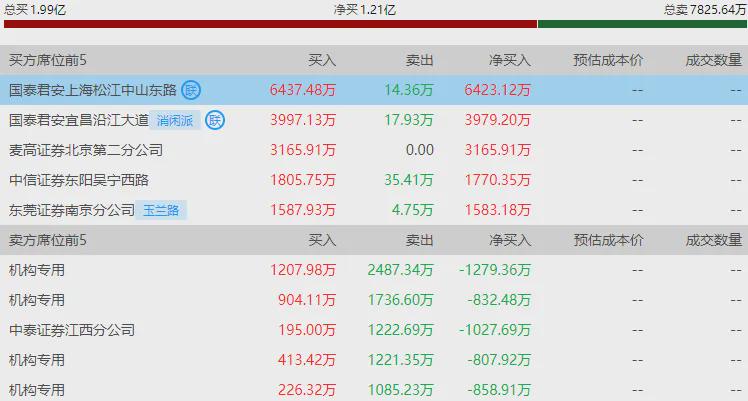The height and width of the screenshot is (401, 748).
Task: Click net buy value 6423.12万
Action: (498, 90)
